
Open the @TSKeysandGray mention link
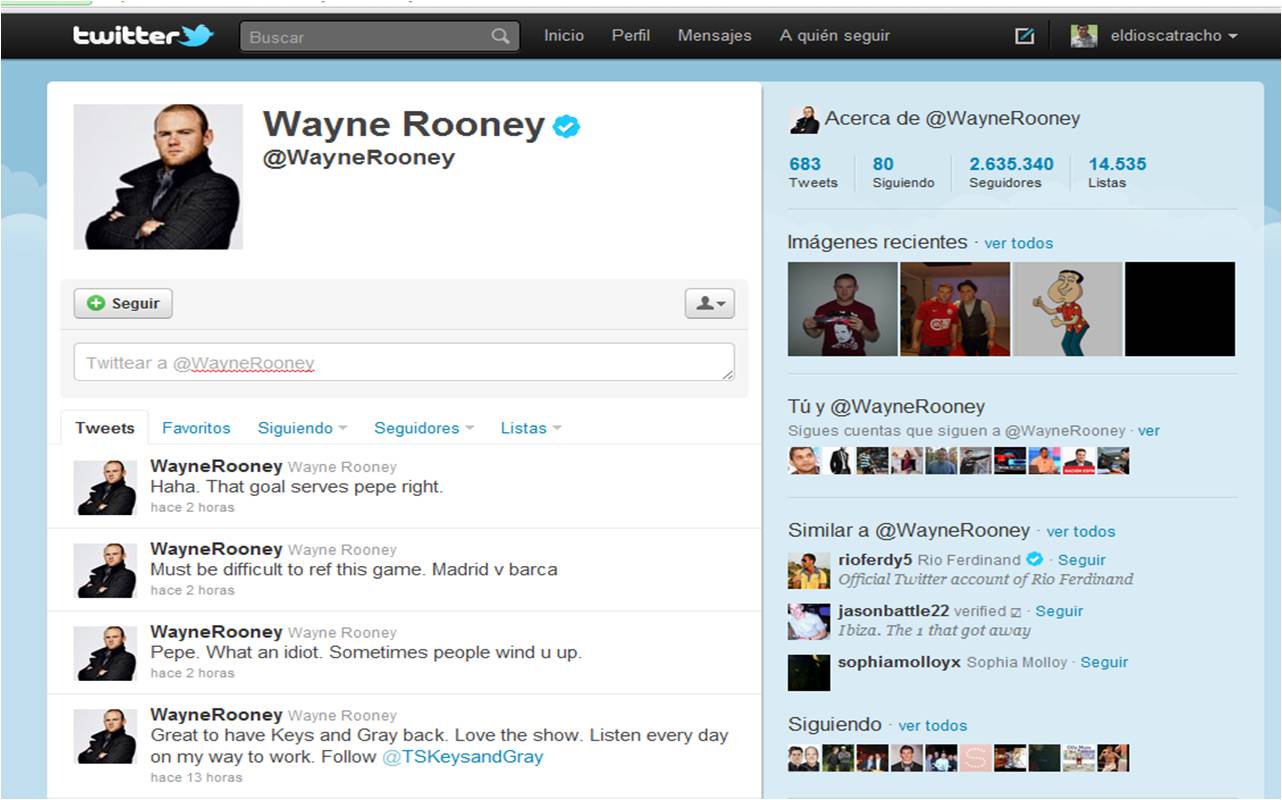[462, 757]
